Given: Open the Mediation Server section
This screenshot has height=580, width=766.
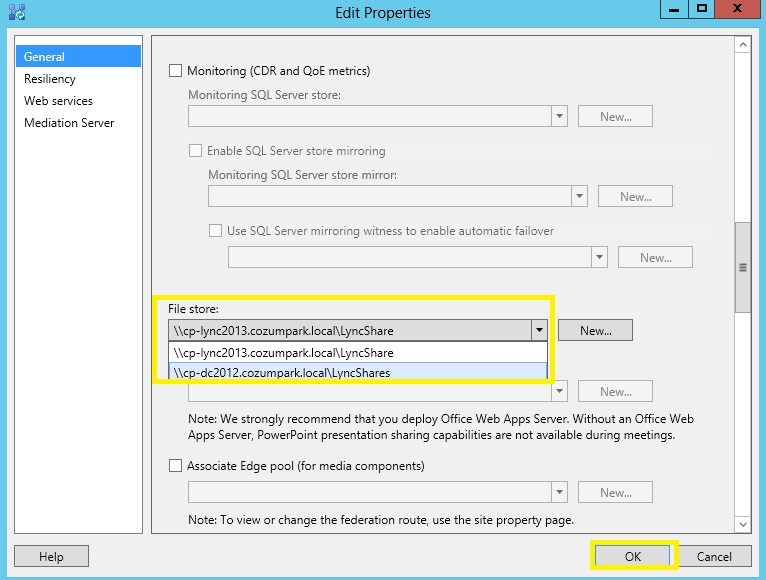Looking at the screenshot, I should point(69,123).
